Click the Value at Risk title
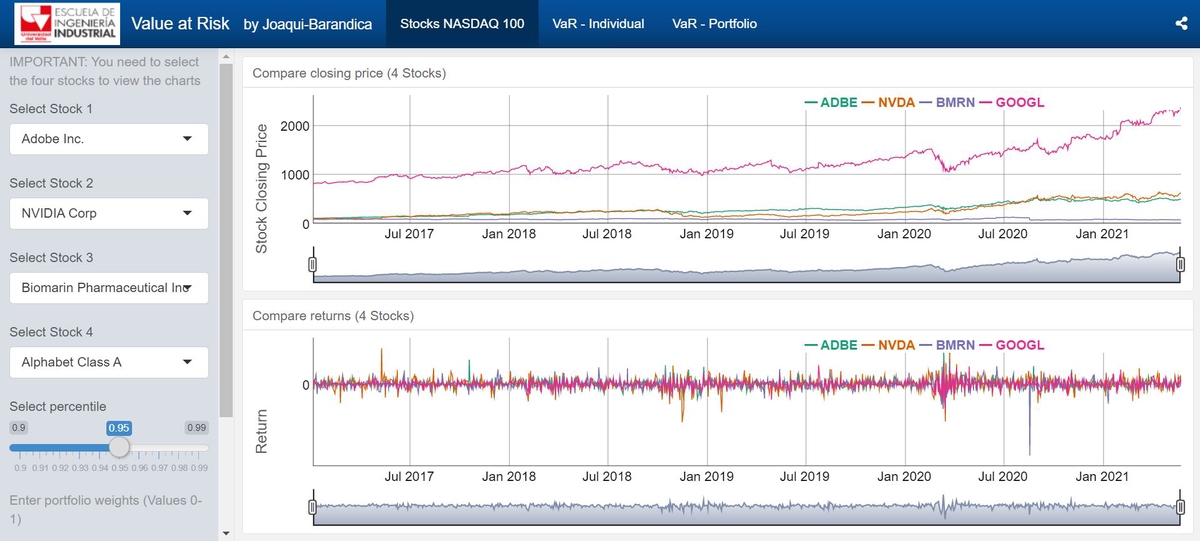The height and width of the screenshot is (541, 1200). click(x=180, y=23)
